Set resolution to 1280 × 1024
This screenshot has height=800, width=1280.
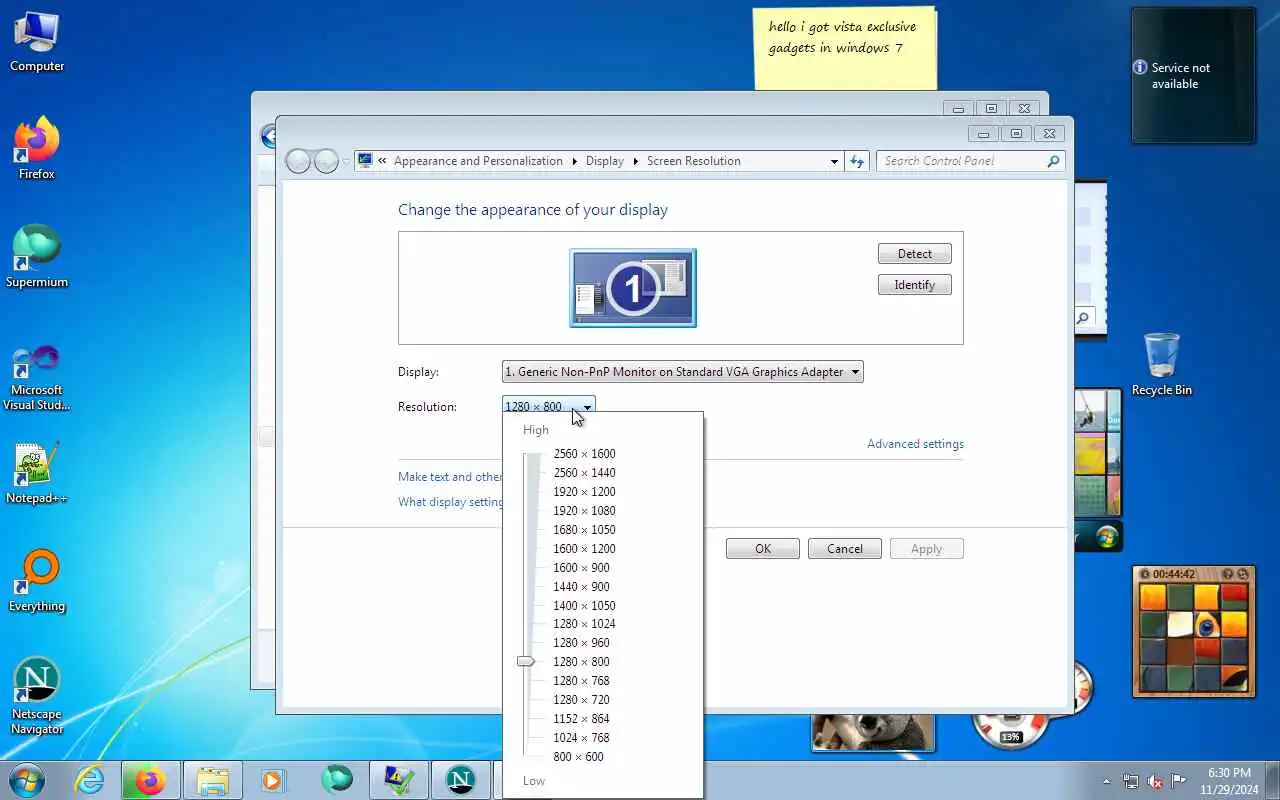tap(584, 624)
